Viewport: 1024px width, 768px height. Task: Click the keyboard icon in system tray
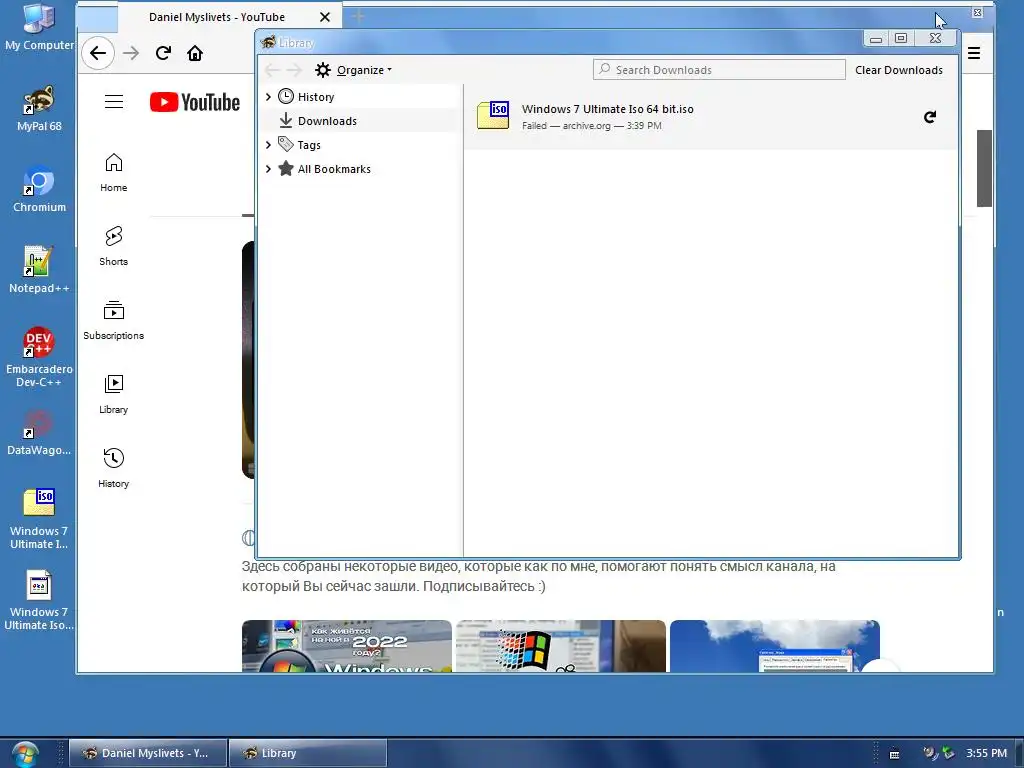click(x=895, y=754)
